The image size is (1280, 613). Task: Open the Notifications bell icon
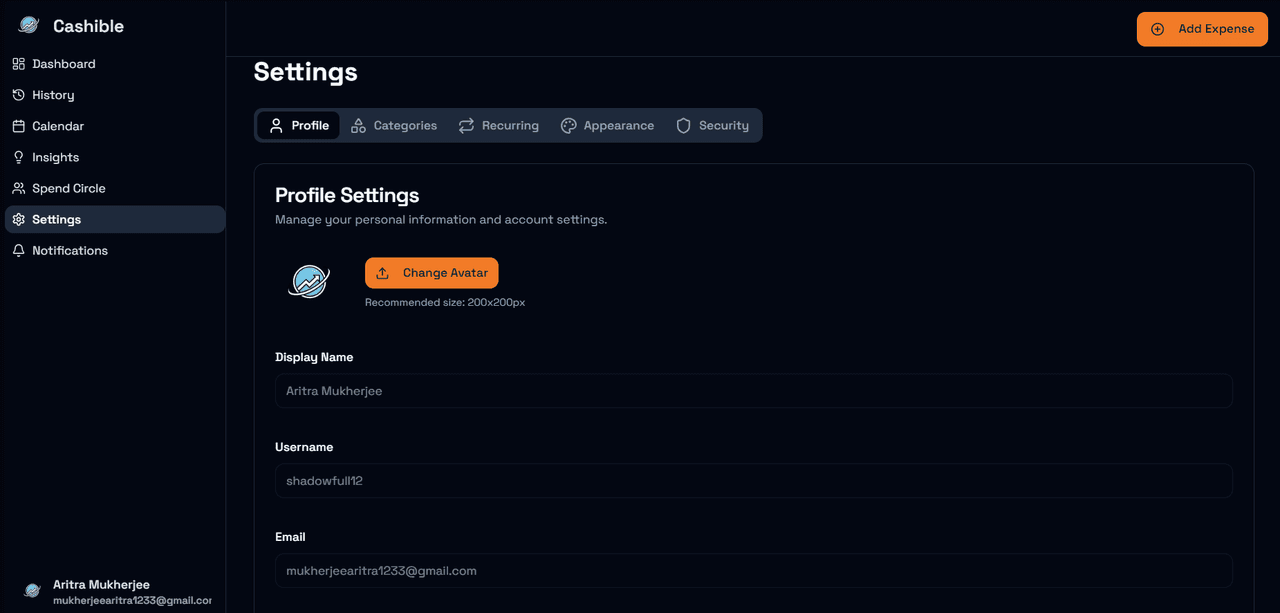click(18, 250)
